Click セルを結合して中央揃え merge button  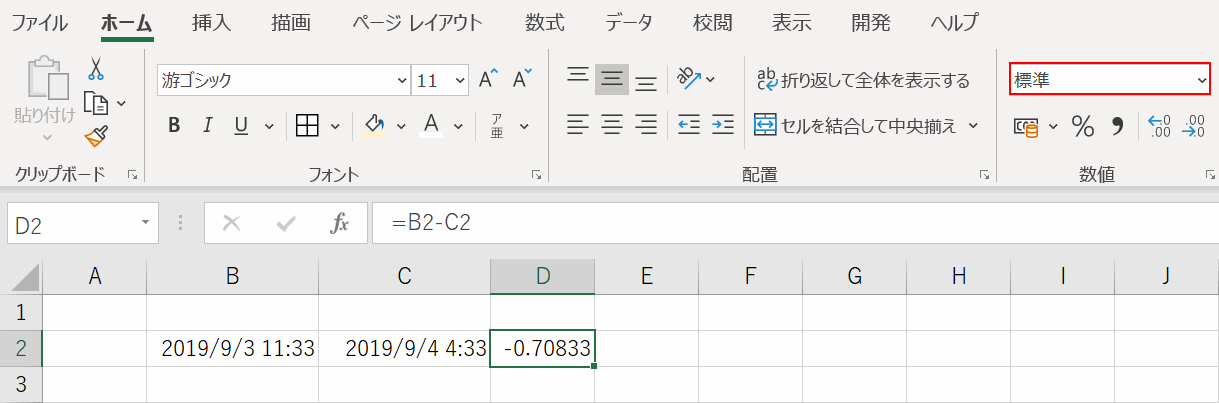[855, 126]
